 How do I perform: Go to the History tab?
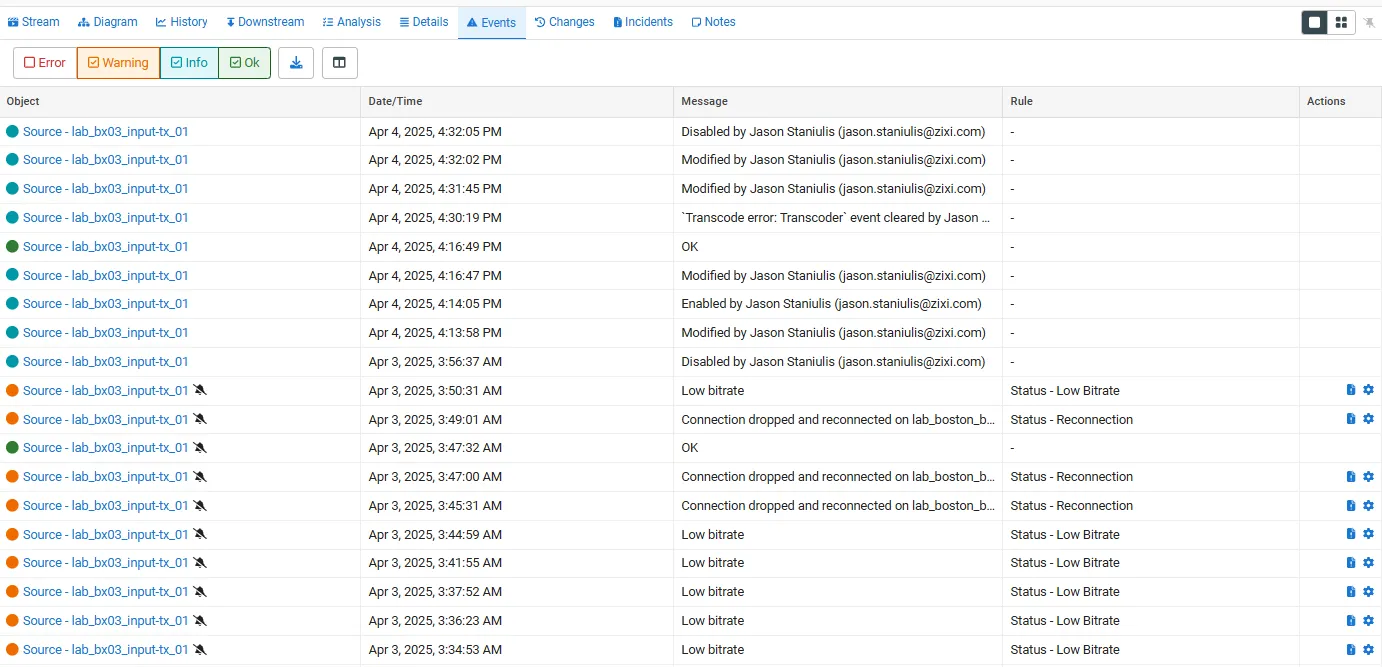[x=182, y=22]
